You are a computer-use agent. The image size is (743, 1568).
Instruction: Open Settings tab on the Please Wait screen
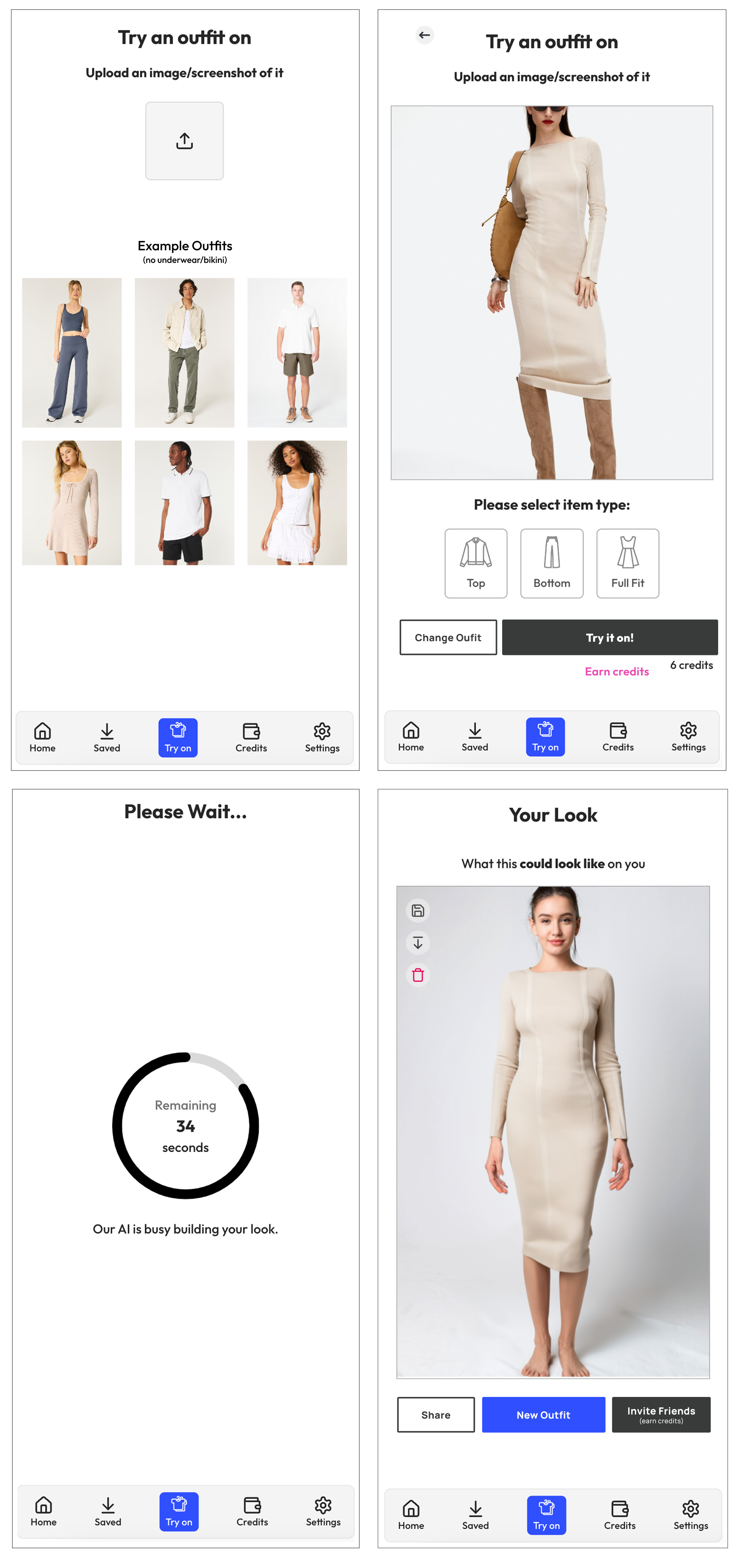pyautogui.click(x=323, y=1511)
